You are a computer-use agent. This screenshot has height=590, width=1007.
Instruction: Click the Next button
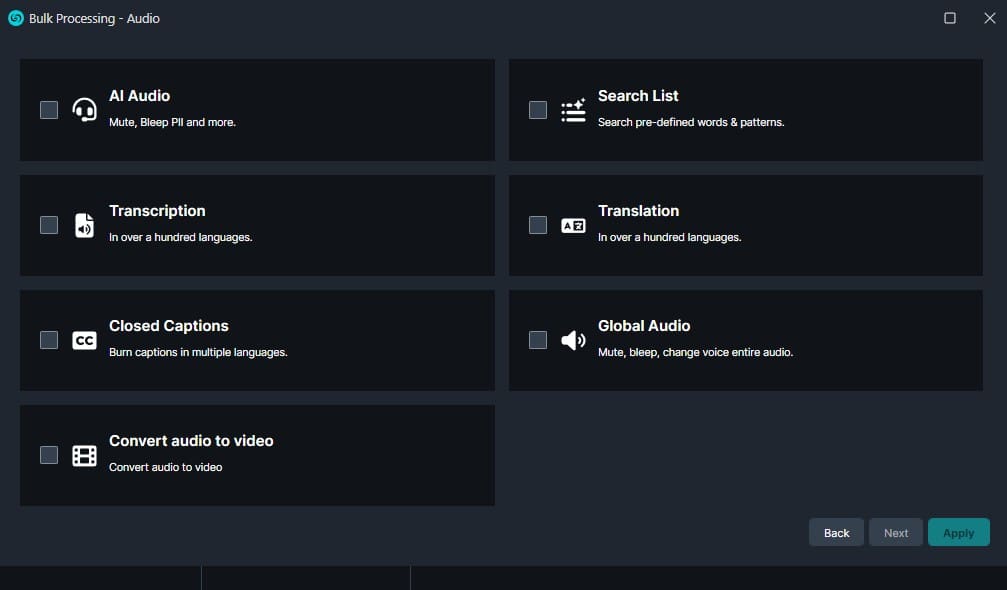[896, 532]
